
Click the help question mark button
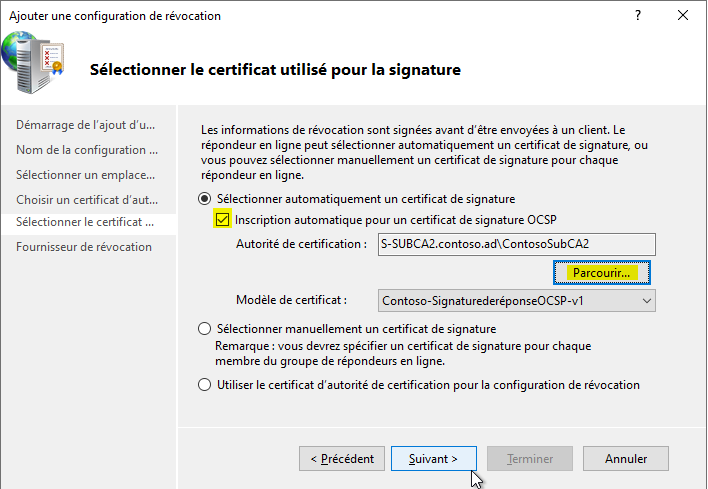pos(638,15)
